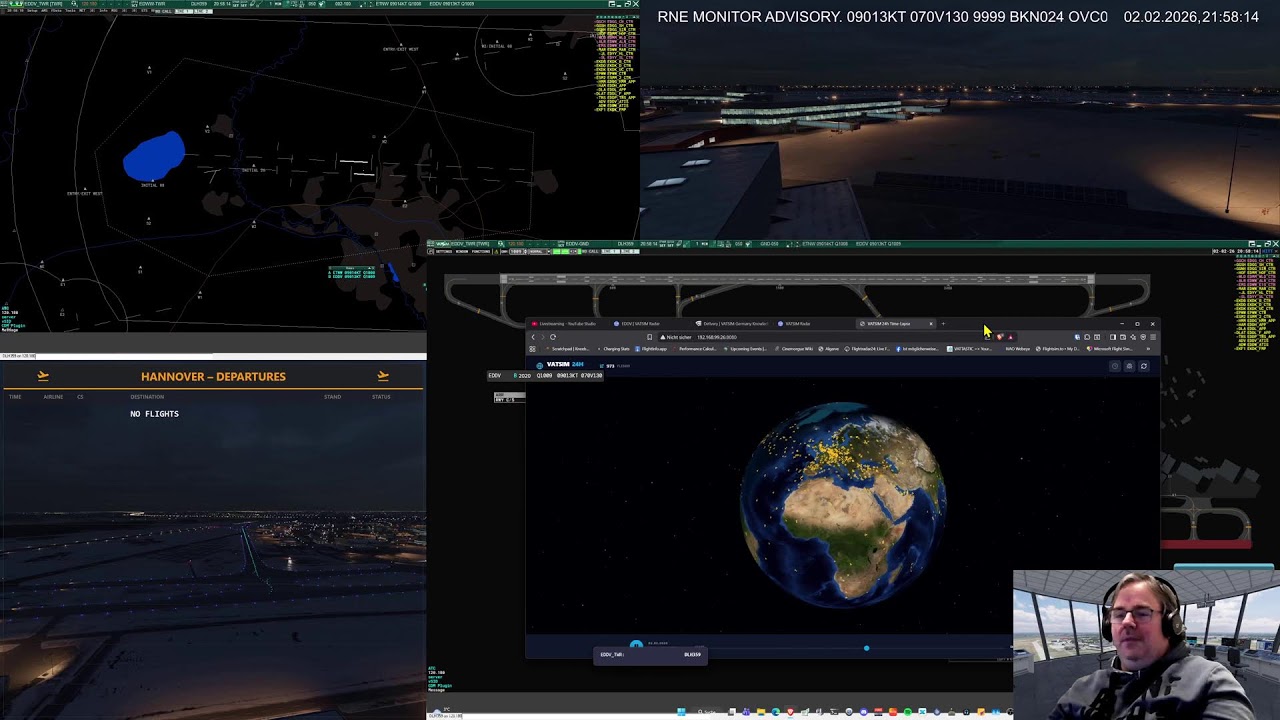1280x720 pixels.
Task: Click the clock icon in VATSIM 24H header
Action: coord(1115,366)
